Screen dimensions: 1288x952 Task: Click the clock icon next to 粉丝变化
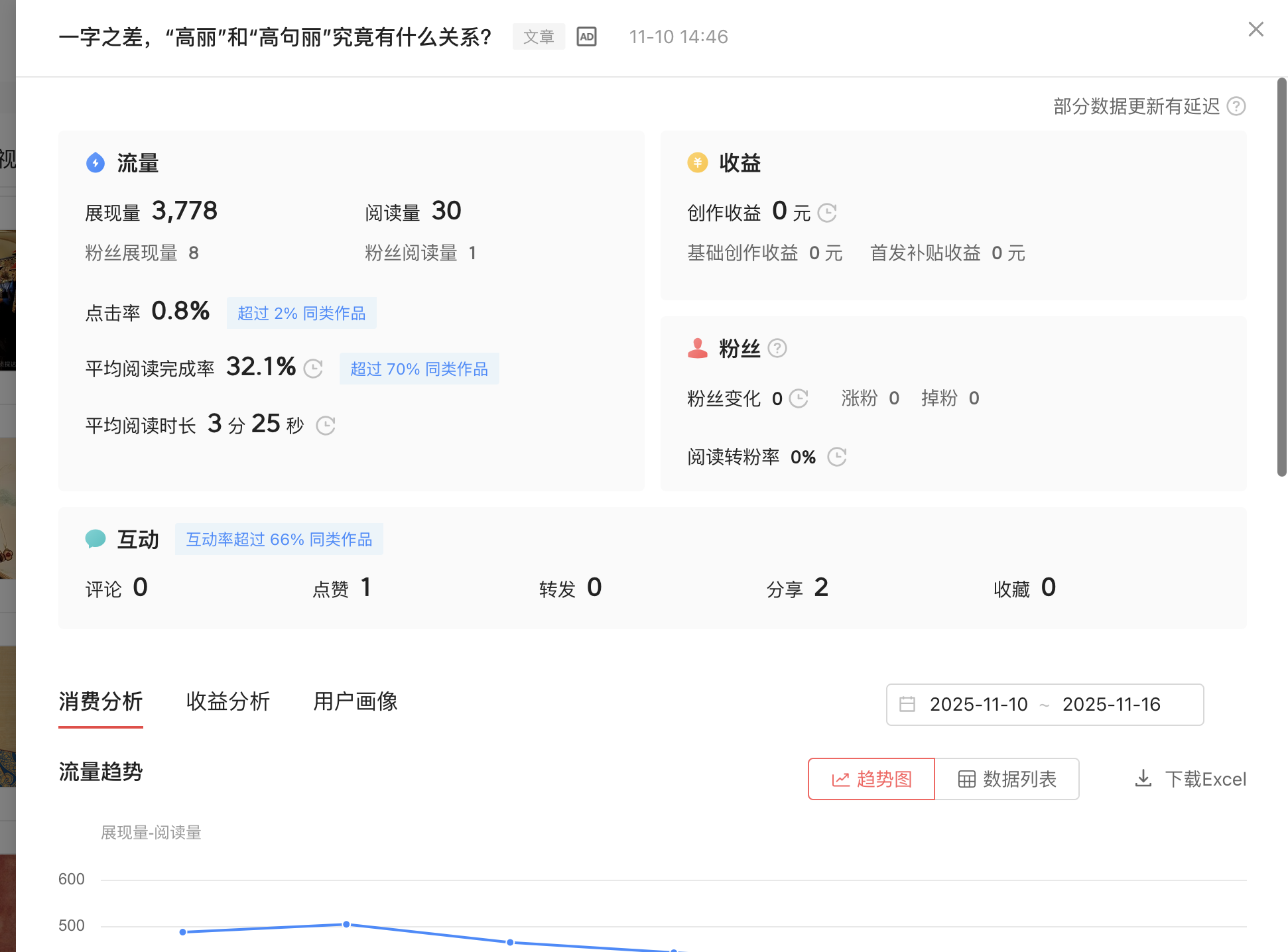pyautogui.click(x=799, y=398)
